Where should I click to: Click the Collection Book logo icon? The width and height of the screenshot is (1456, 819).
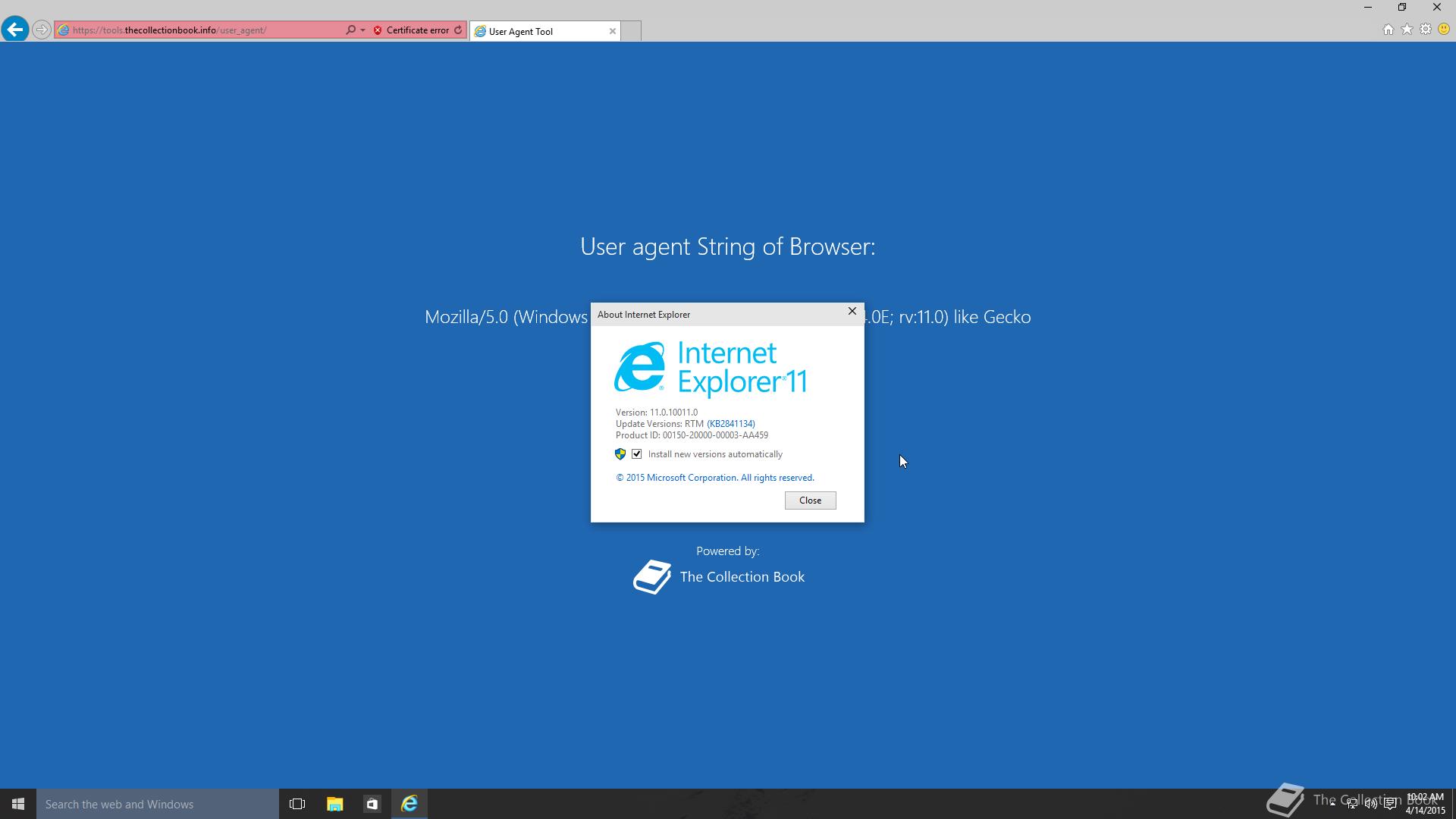click(652, 577)
